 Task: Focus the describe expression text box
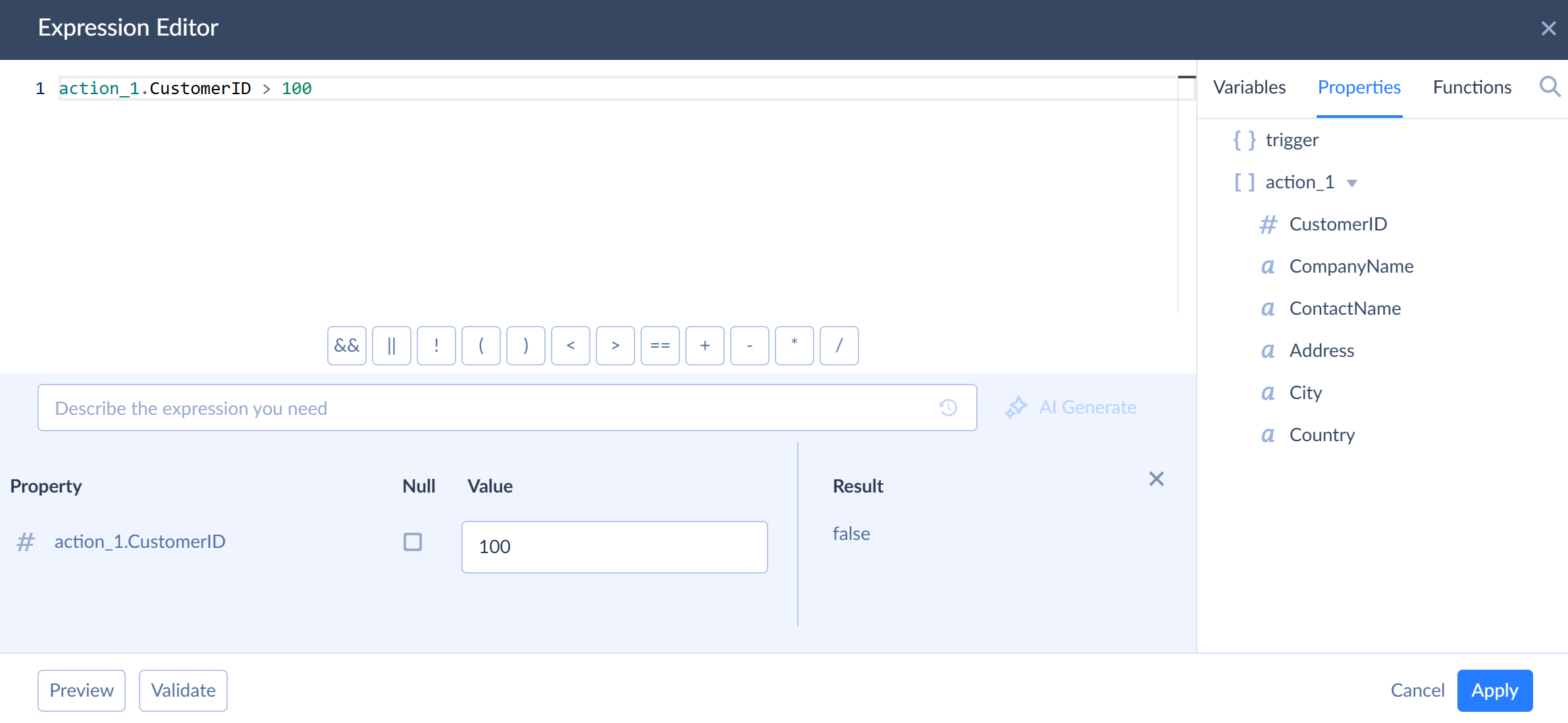coord(487,408)
